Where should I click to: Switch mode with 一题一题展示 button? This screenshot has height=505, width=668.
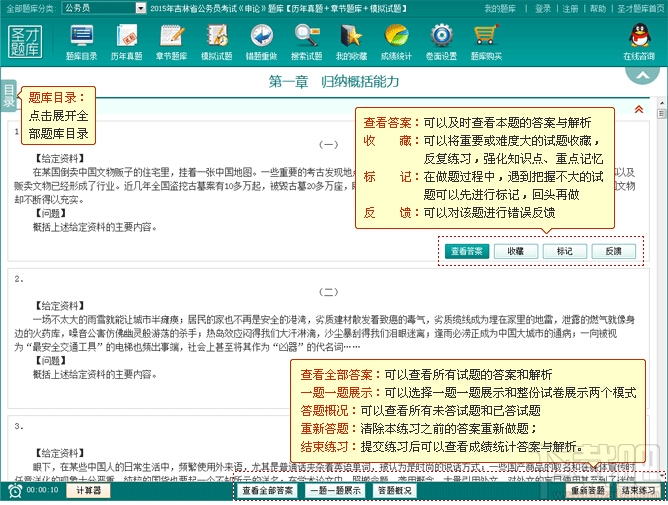(x=335, y=491)
